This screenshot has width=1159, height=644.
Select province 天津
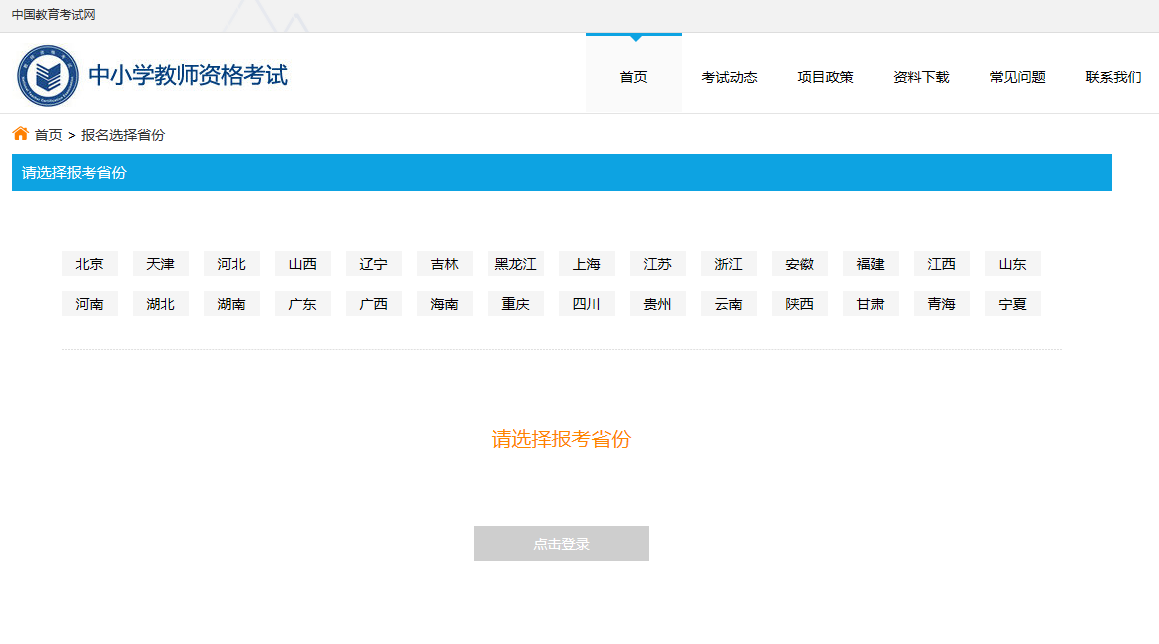pos(160,264)
